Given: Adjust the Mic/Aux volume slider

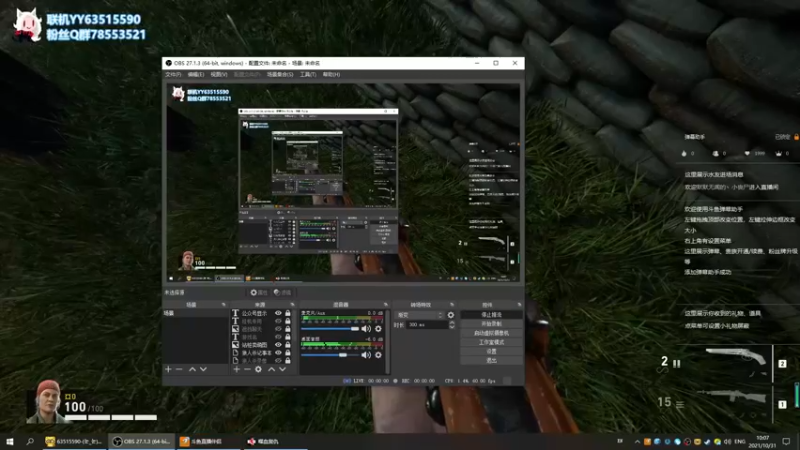Looking at the screenshot, I should (330, 329).
